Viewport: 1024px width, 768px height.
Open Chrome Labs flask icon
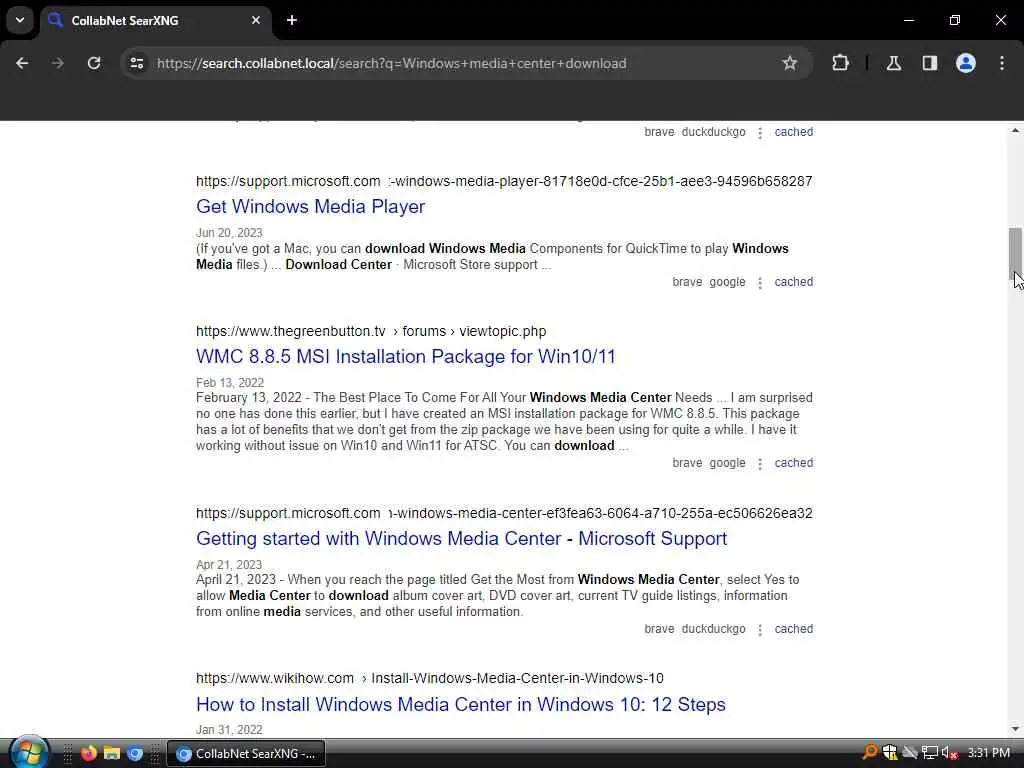pos(894,63)
